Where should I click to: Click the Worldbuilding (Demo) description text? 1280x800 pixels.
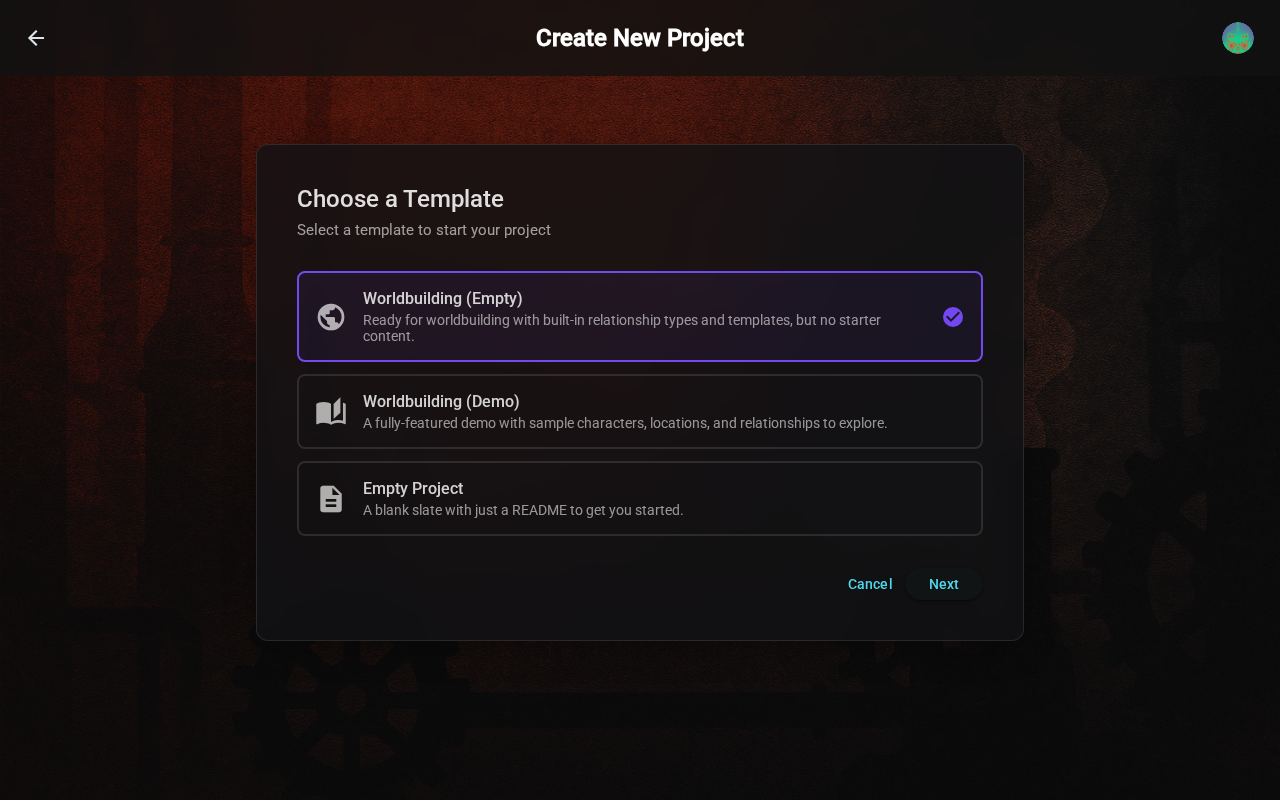click(x=625, y=423)
